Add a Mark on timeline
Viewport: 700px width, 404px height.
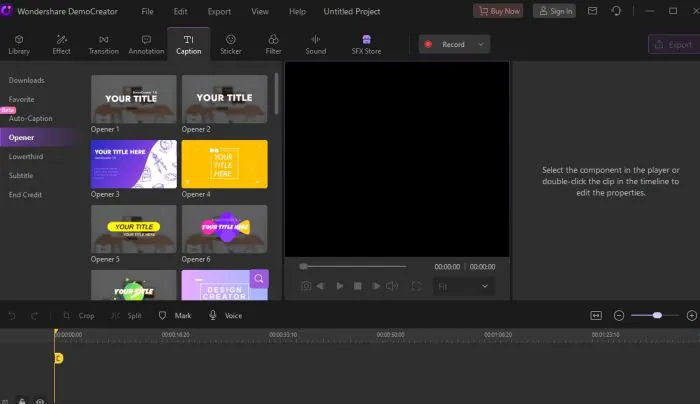(175, 316)
